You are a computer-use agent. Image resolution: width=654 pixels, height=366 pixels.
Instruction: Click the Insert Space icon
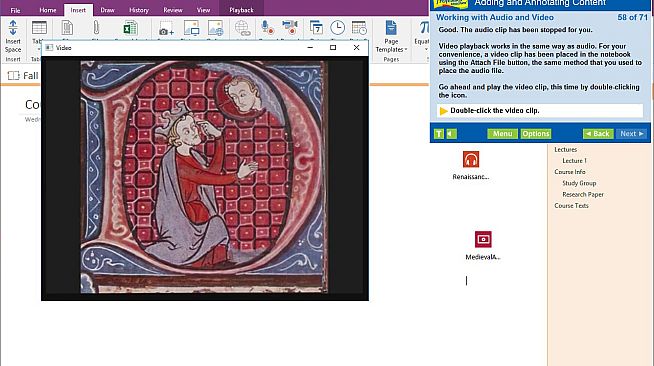click(13, 28)
